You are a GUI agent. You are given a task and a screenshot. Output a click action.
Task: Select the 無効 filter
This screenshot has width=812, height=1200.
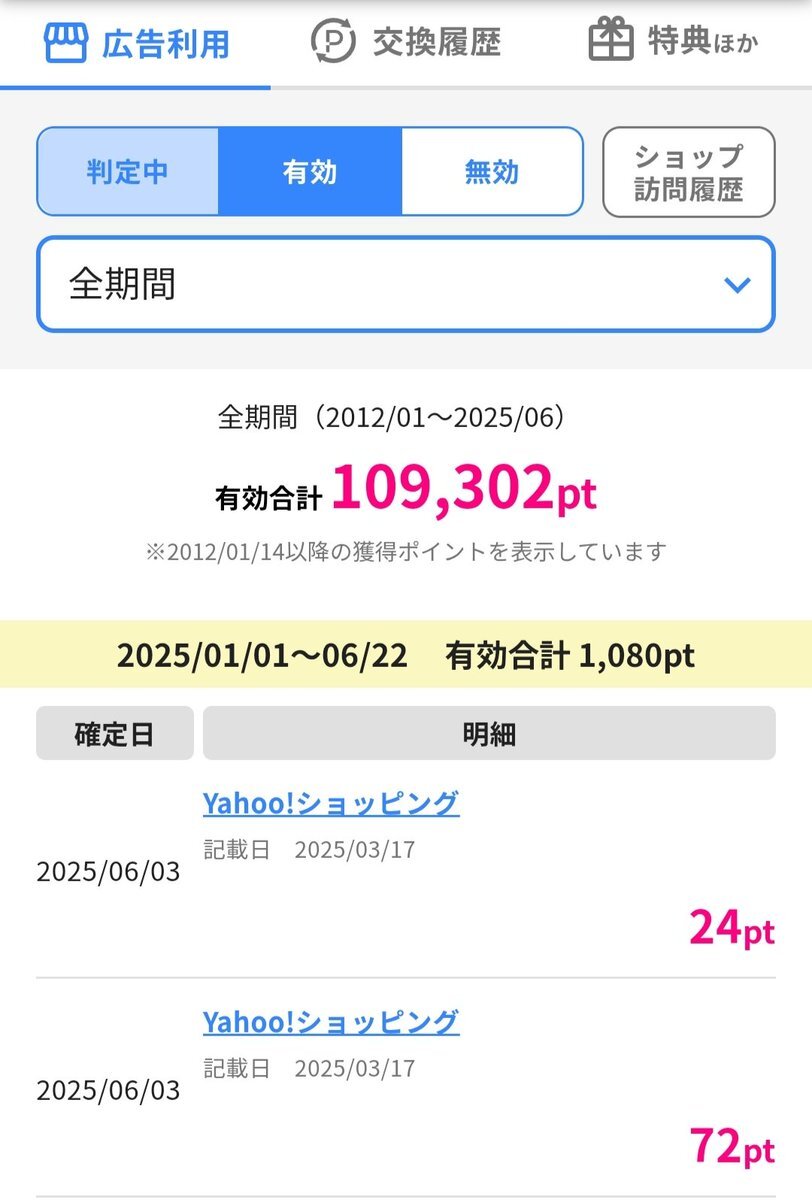[x=492, y=172]
